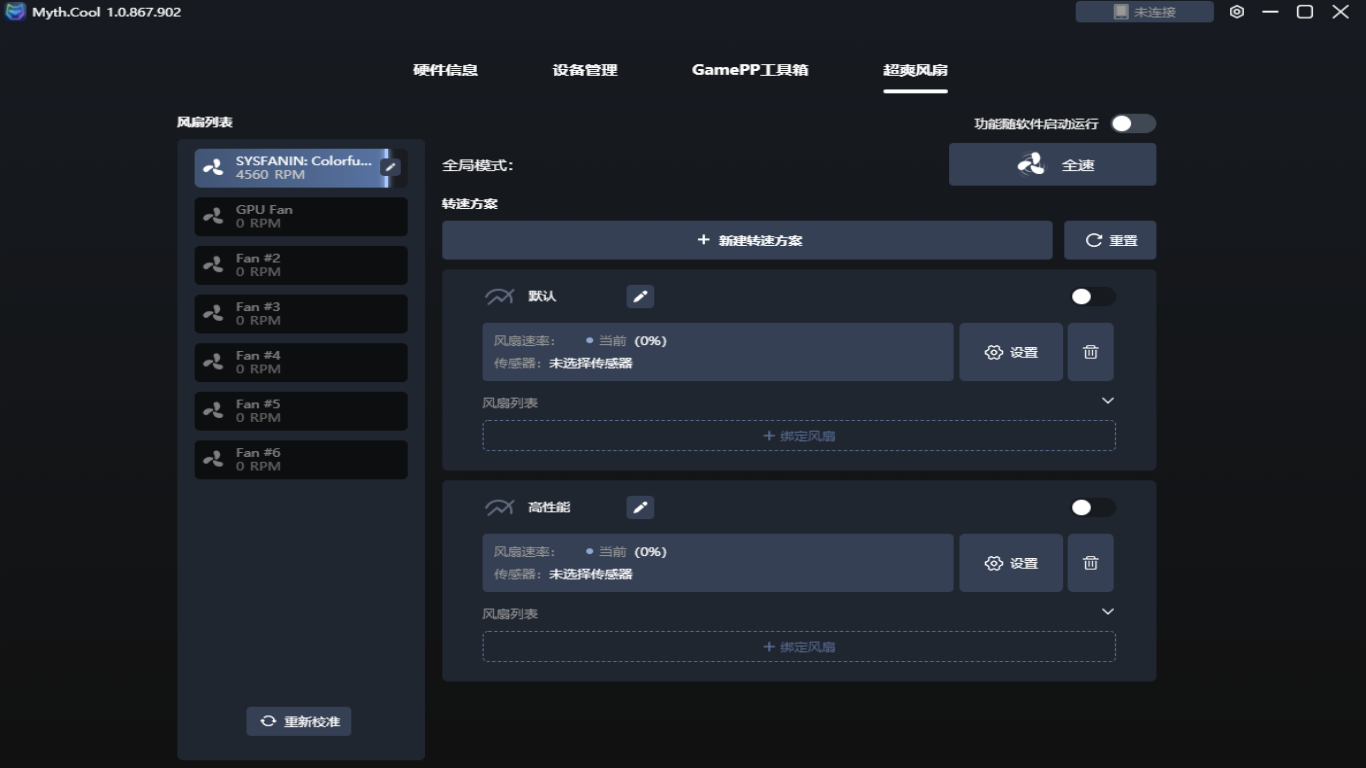The width and height of the screenshot is (1366, 768).
Task: Click the pencil icon to rename 高性能 plan
Action: [x=640, y=507]
